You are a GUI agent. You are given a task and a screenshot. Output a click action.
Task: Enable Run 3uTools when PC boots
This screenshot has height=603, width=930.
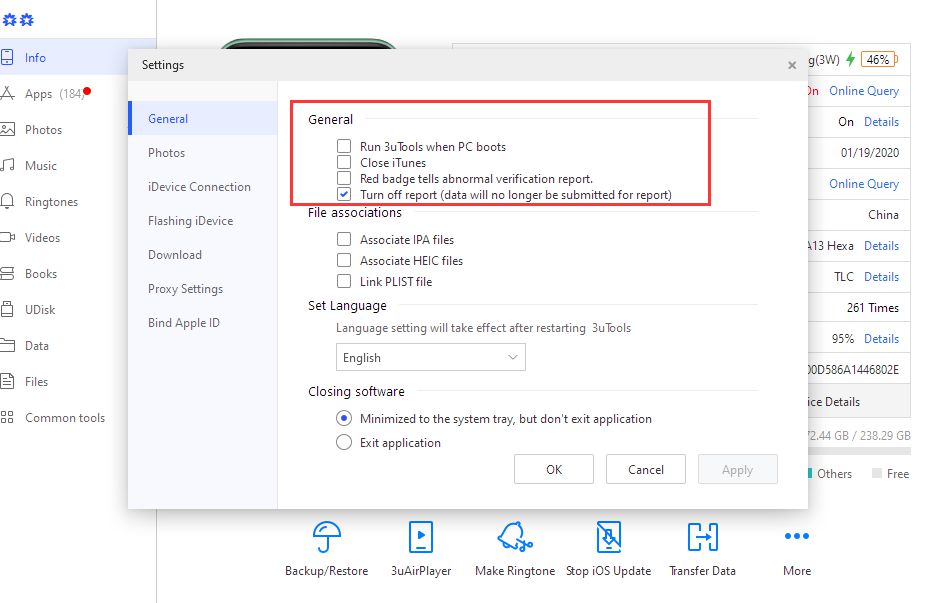[x=344, y=146]
